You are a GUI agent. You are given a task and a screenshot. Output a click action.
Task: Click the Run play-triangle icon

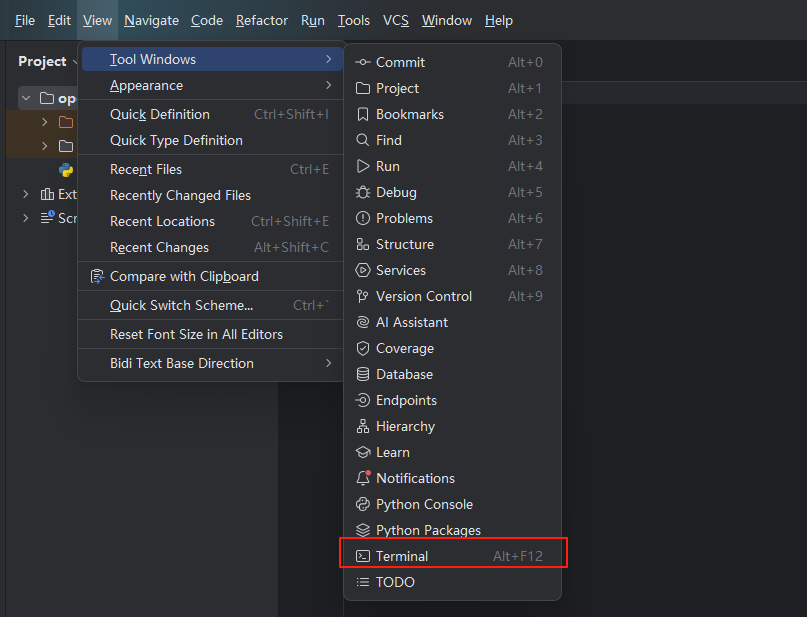pyautogui.click(x=363, y=166)
